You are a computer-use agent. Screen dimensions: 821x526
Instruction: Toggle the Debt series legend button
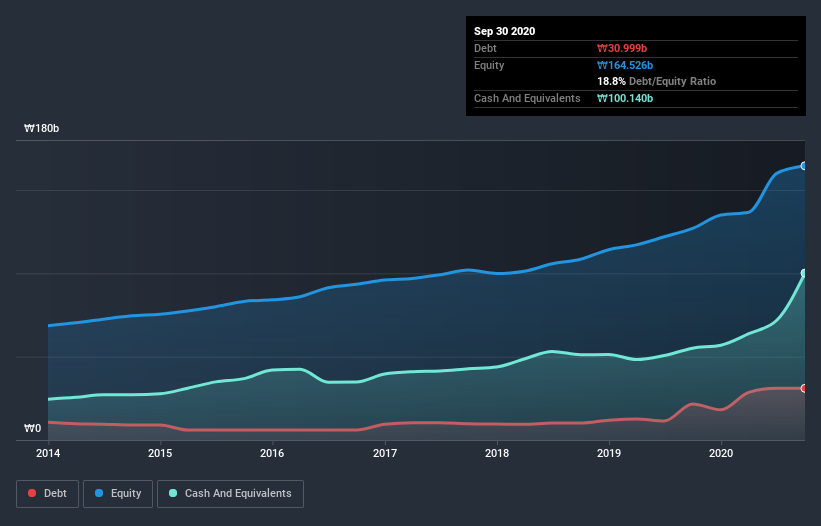coord(47,494)
